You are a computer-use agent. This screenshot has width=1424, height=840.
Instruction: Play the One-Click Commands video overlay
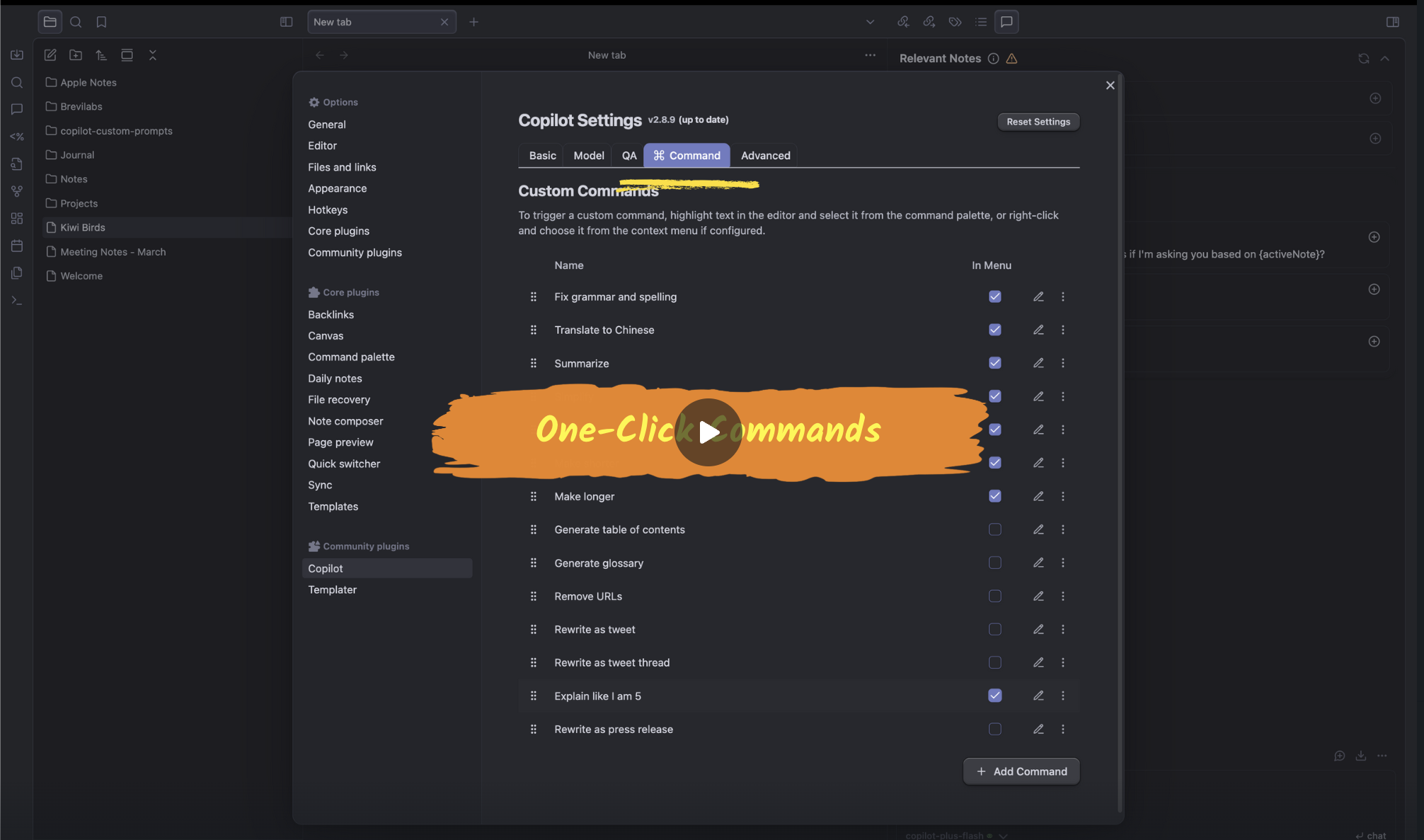[708, 432]
